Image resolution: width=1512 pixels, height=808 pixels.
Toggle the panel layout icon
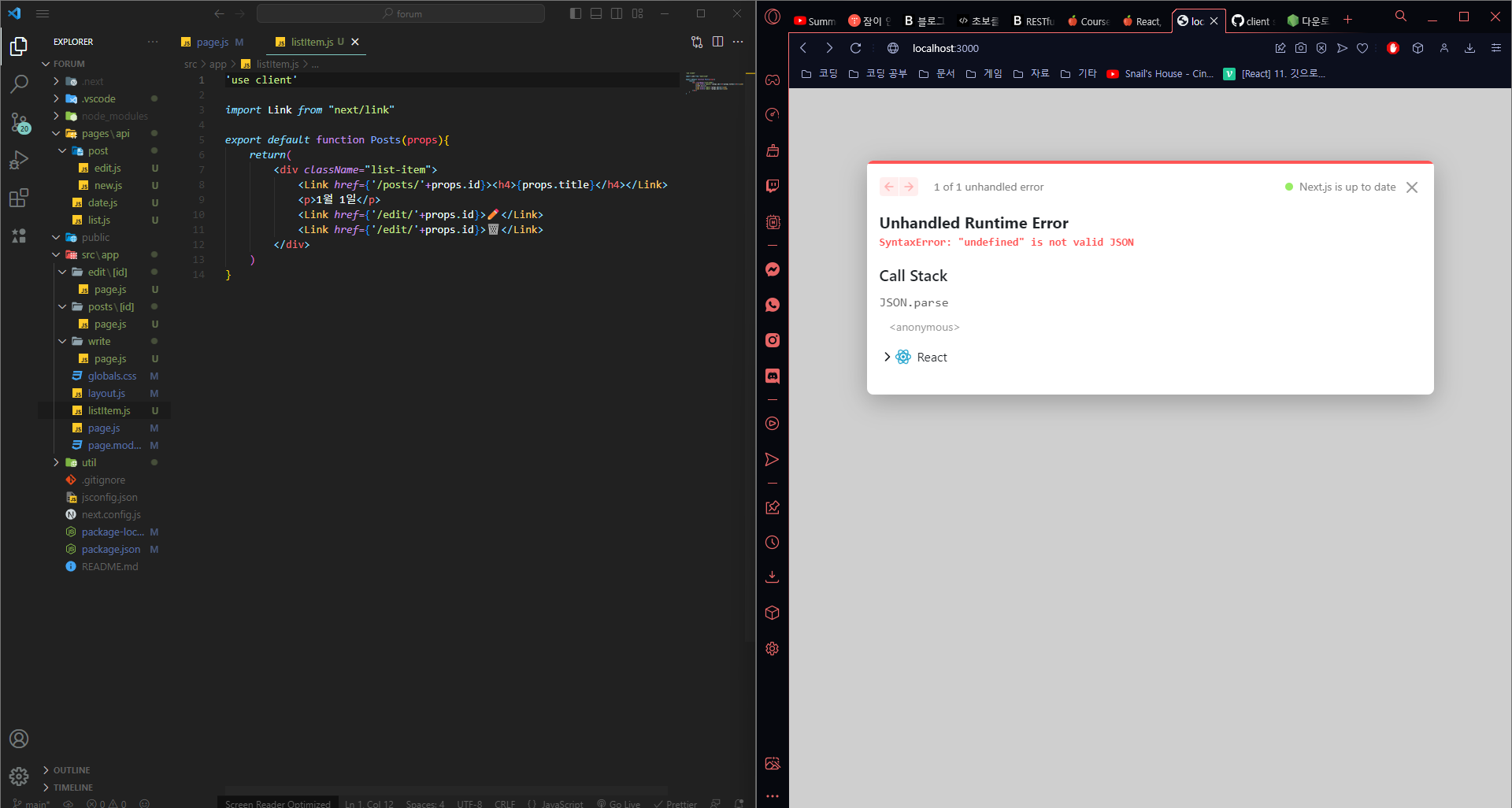coord(596,13)
